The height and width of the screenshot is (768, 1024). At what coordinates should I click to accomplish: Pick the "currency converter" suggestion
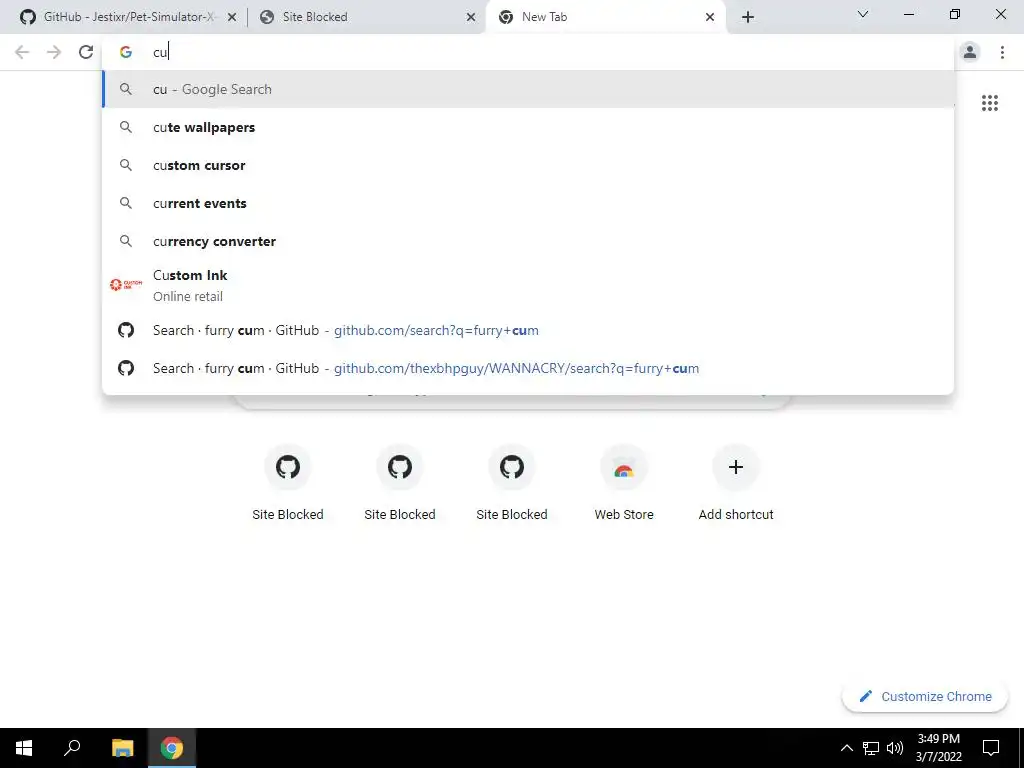[x=528, y=241]
